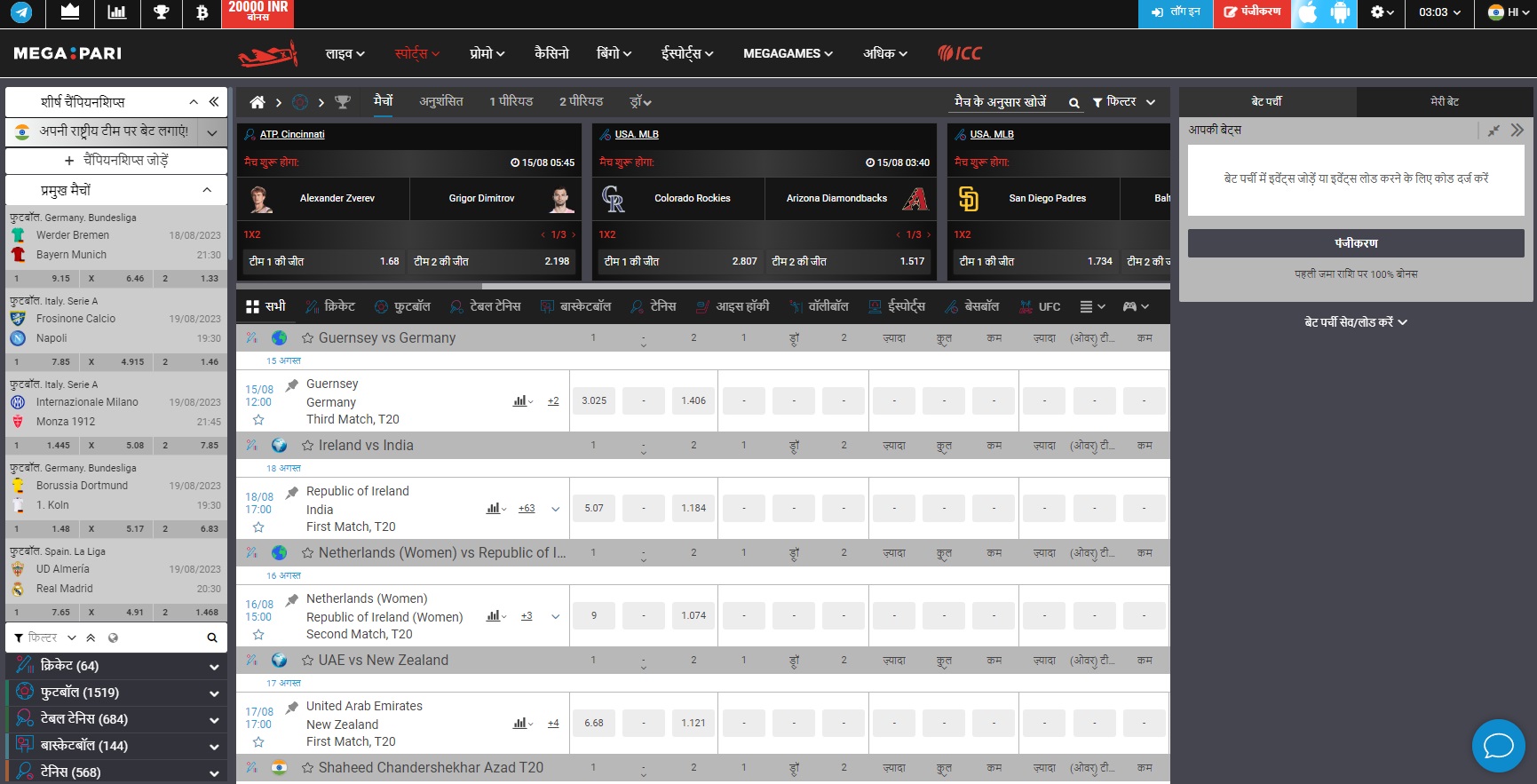The height and width of the screenshot is (784, 1537).
Task: Switch to the 1 पीरियड tab
Action: click(511, 101)
